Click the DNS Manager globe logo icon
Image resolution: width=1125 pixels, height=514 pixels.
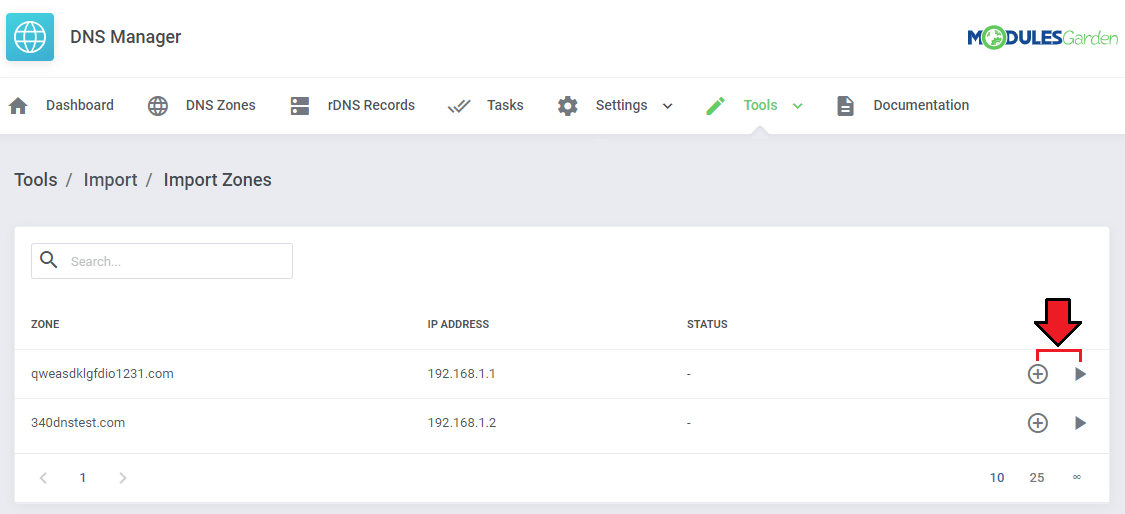click(30, 37)
